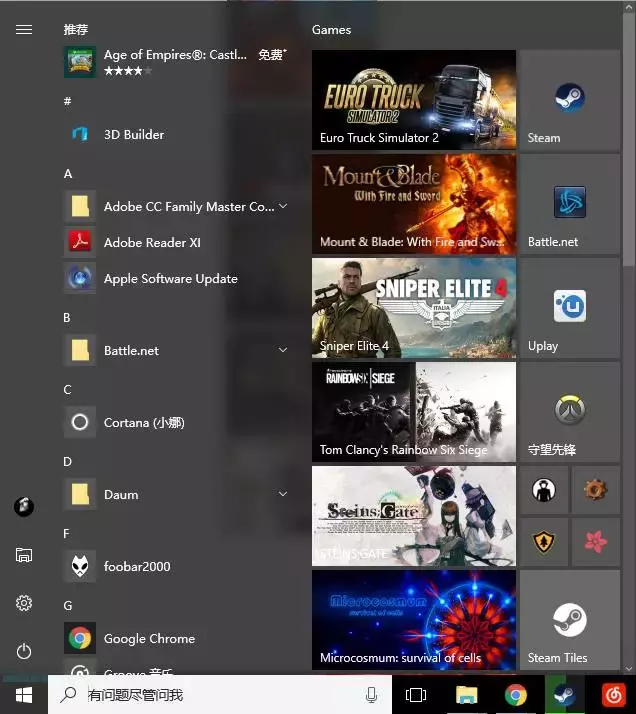Open Adobe Reader XI

point(175,242)
